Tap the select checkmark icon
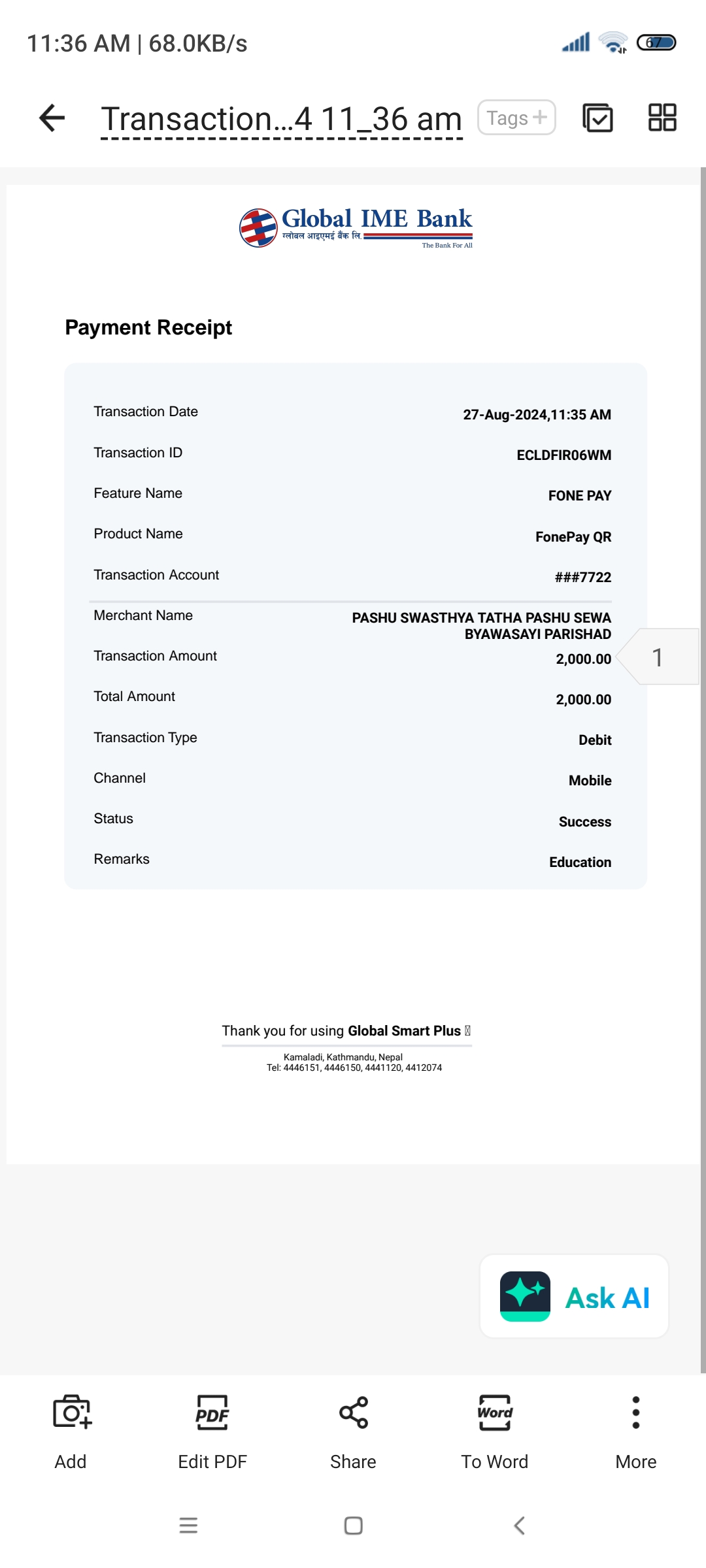This screenshot has height=1568, width=706. tap(597, 118)
